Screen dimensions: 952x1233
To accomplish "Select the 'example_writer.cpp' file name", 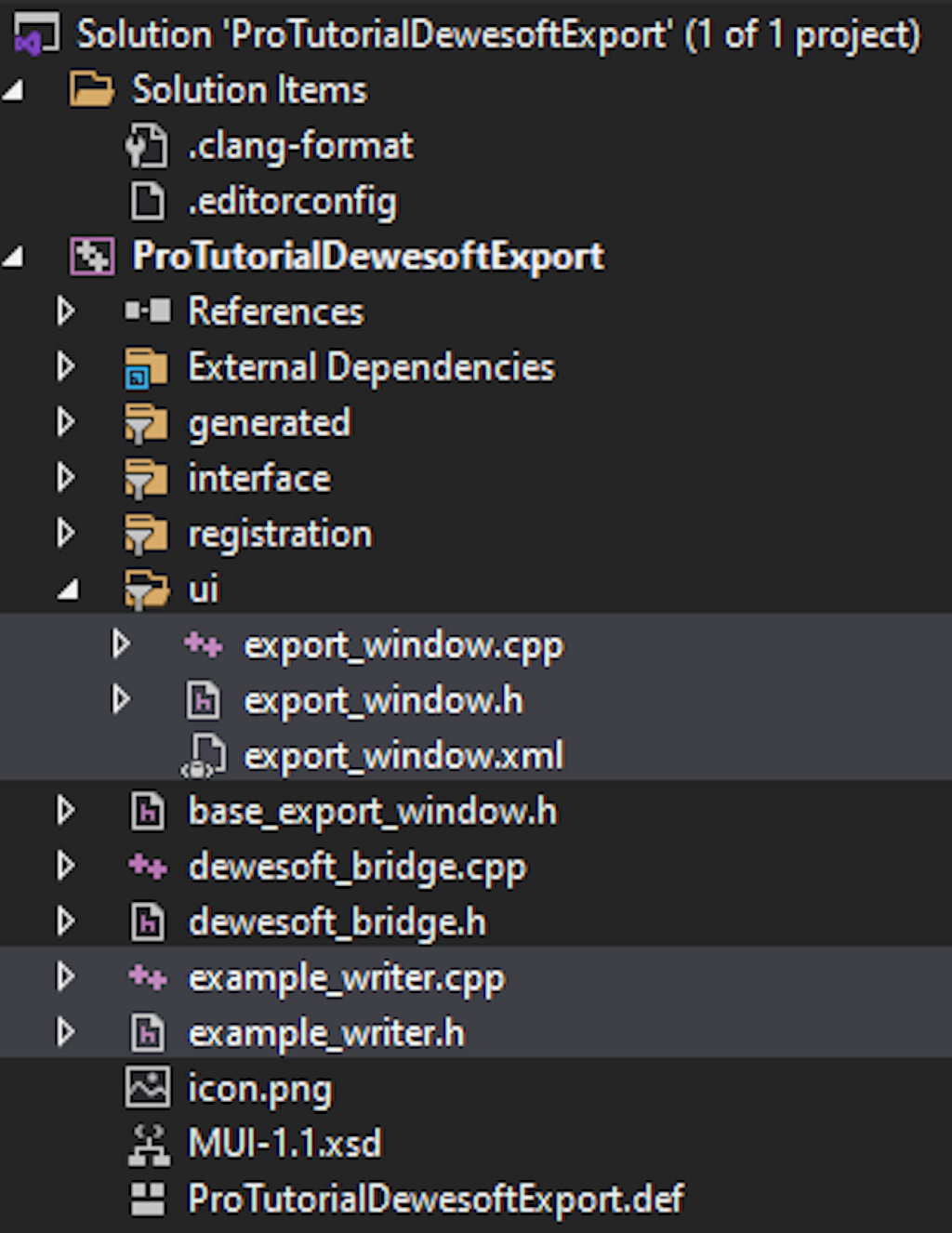I will 347,979.
